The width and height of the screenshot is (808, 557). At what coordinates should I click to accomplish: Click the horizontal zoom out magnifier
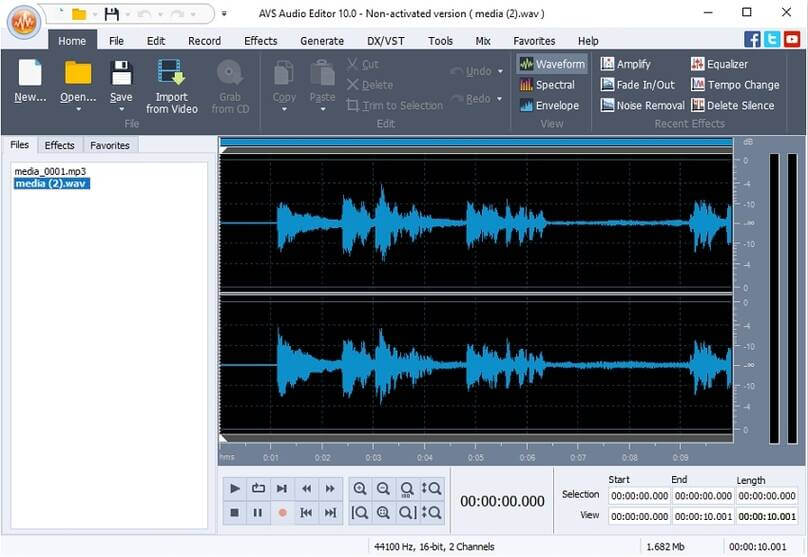point(383,488)
